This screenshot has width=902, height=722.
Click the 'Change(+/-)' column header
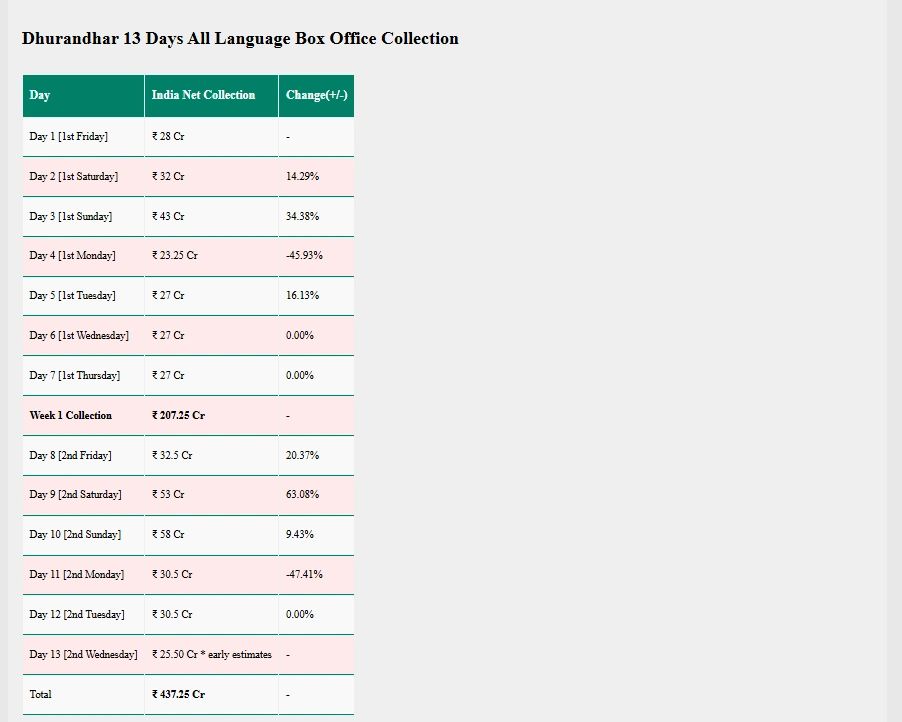[x=316, y=95]
